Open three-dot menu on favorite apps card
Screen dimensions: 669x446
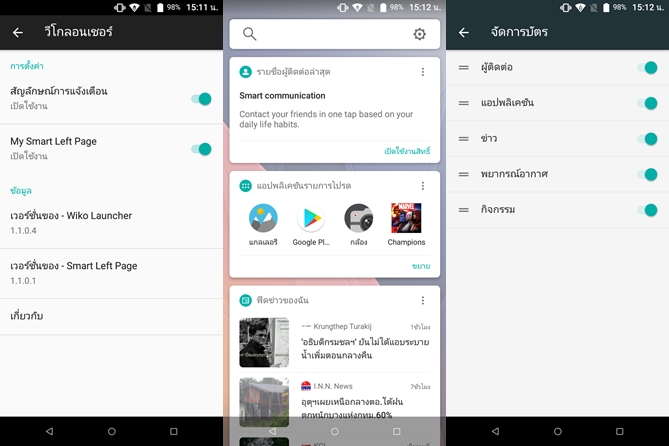423,186
